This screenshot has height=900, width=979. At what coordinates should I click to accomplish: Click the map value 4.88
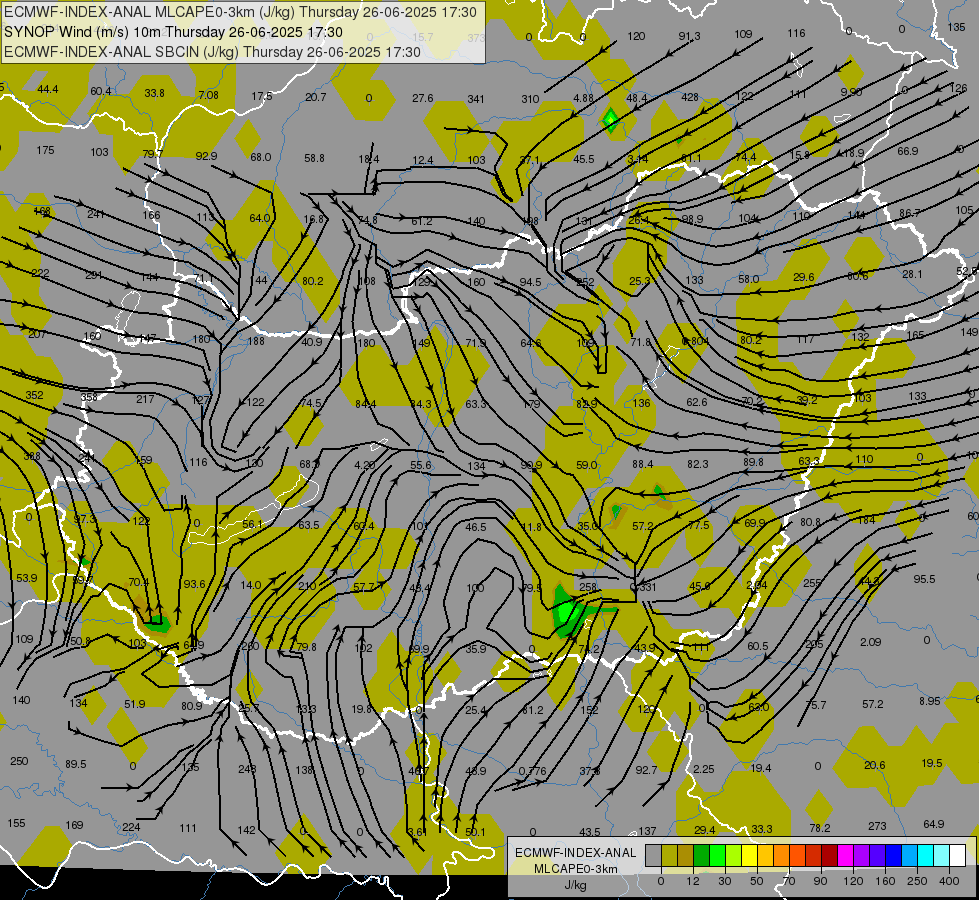pyautogui.click(x=583, y=98)
